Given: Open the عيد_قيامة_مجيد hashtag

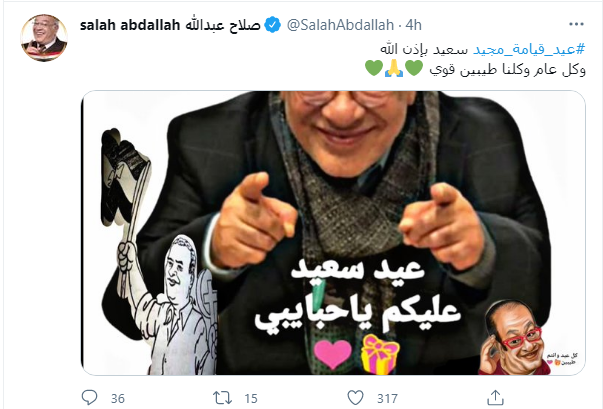Looking at the screenshot, I should (529, 50).
